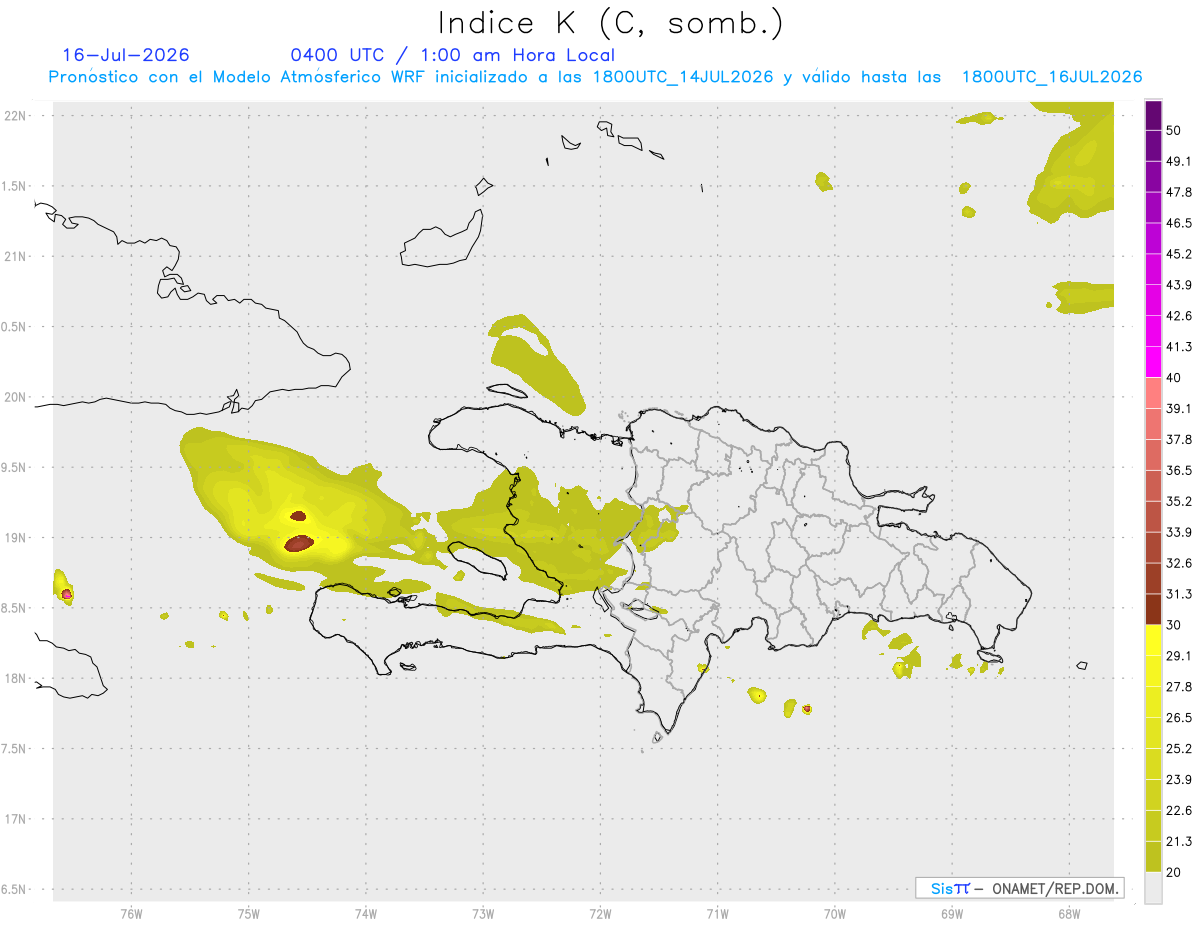Screen dimensions: 1200x927
Task: Click the "19N" latitude label
Action: pyautogui.click(x=16, y=538)
